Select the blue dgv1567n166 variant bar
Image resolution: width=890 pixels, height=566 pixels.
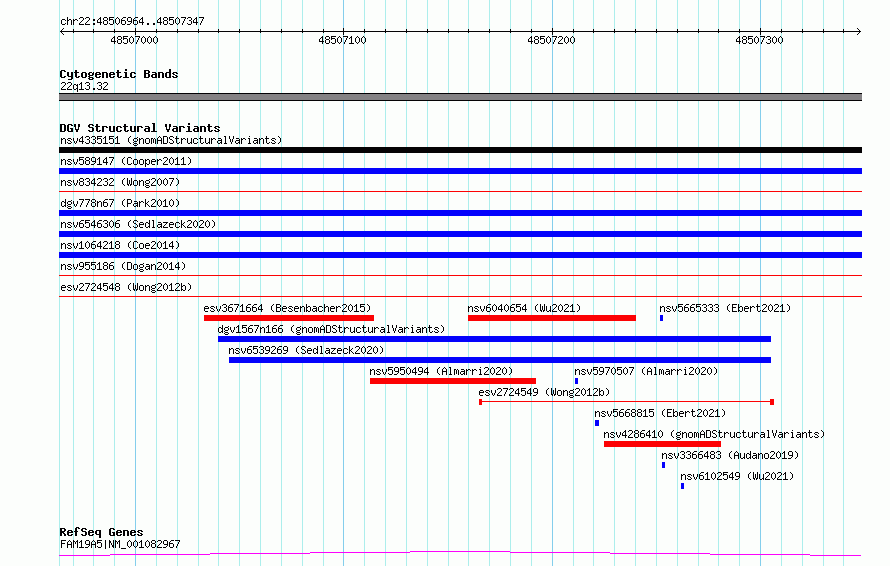[494, 339]
